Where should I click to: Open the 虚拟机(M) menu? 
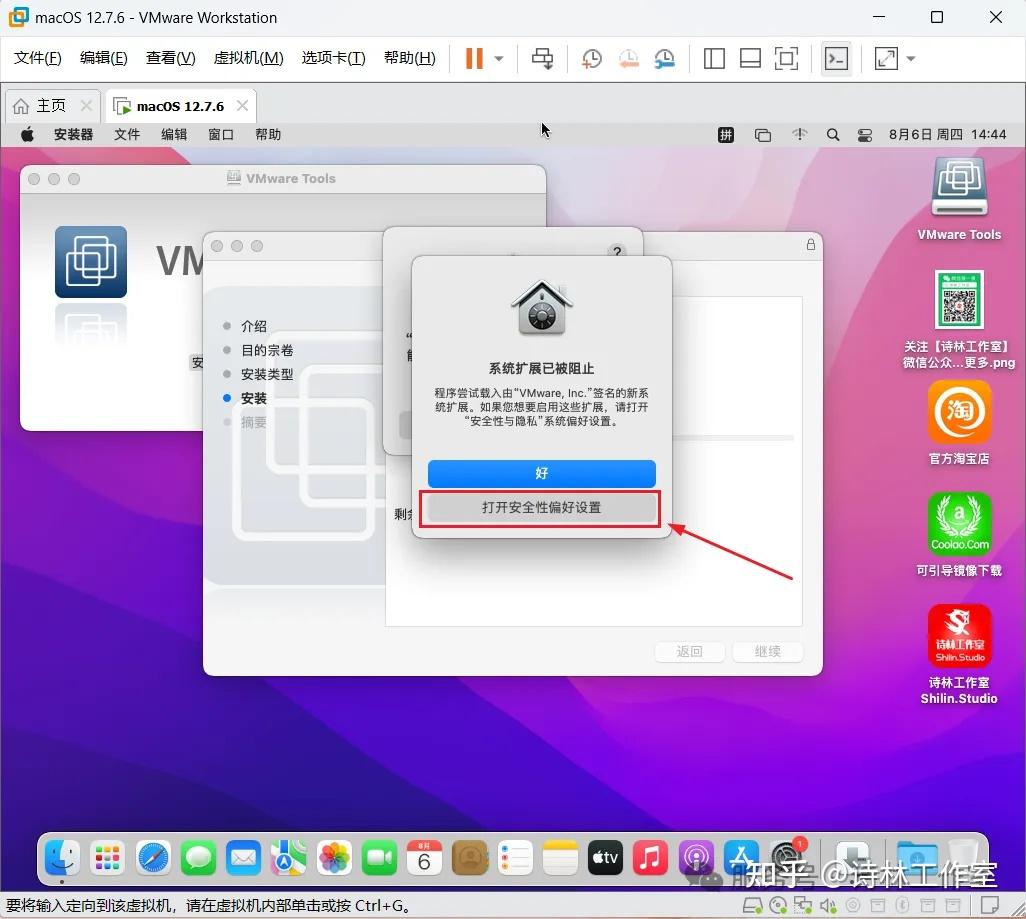249,58
